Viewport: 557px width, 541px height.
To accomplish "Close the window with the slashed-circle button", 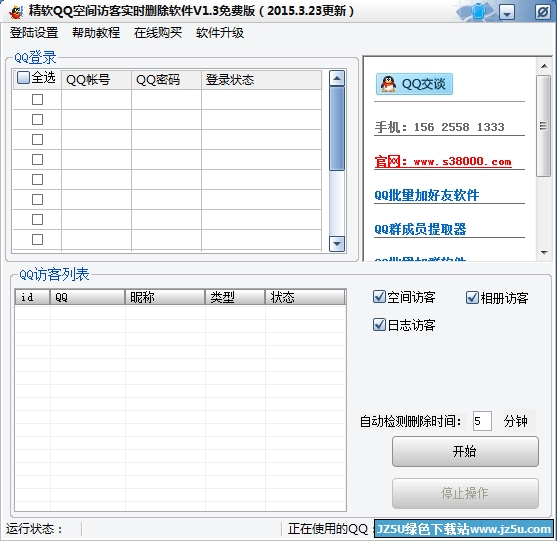I will [543, 12].
